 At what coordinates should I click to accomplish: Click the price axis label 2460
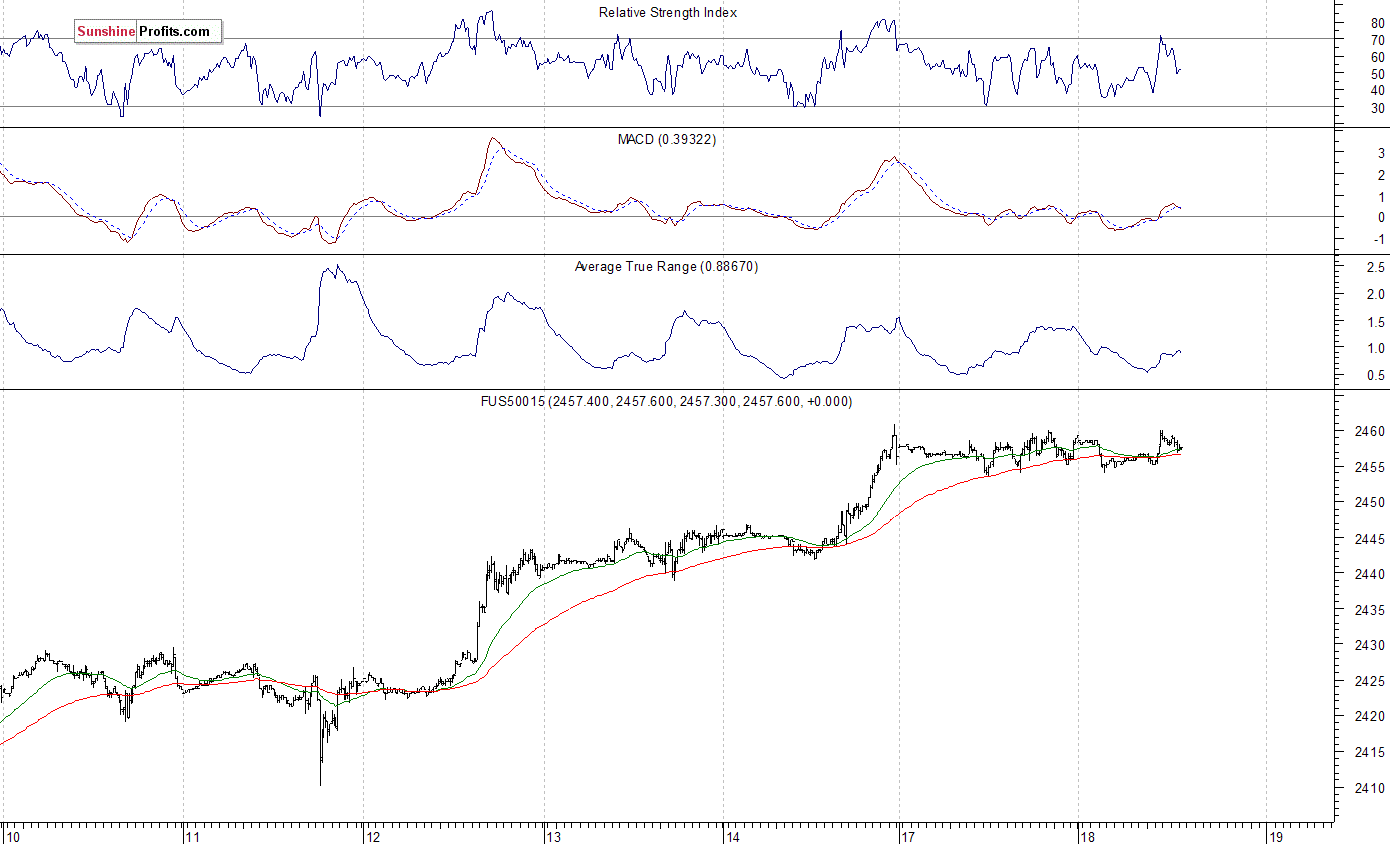1371,431
